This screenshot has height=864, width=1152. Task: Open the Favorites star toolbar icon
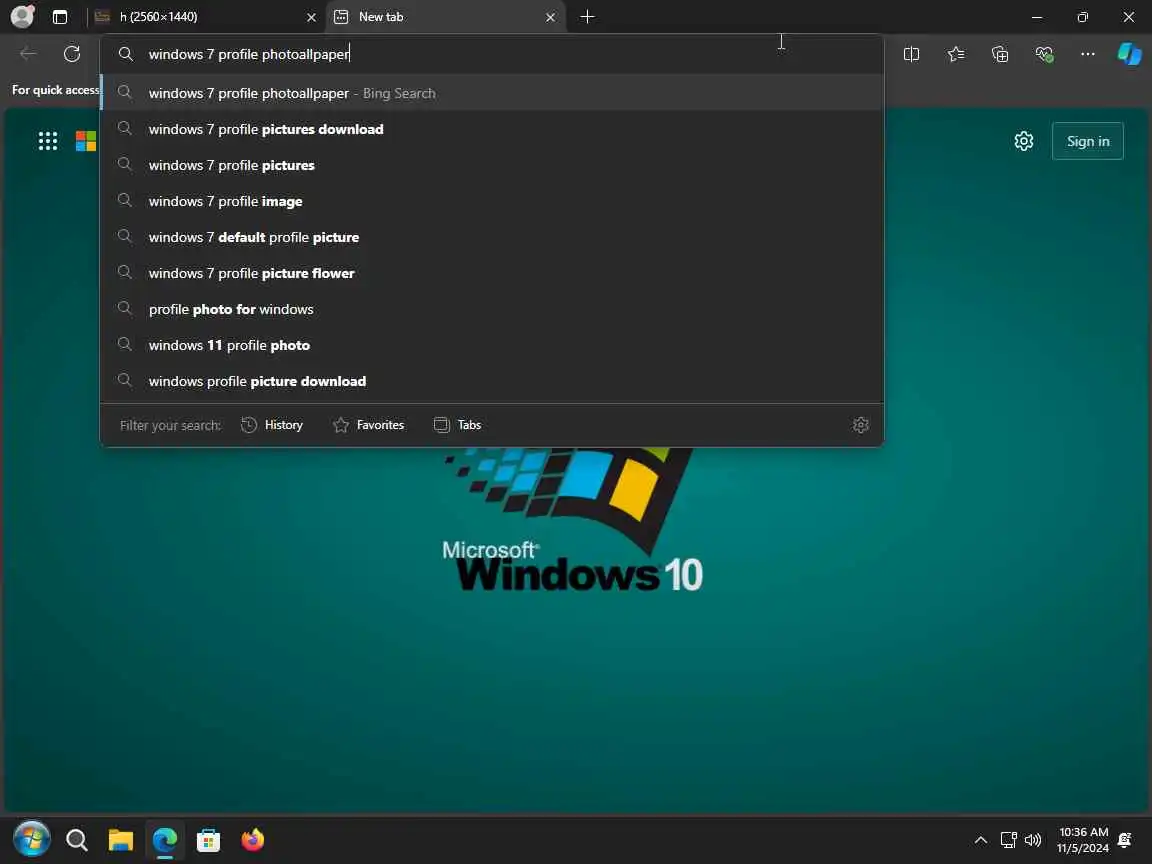click(956, 54)
